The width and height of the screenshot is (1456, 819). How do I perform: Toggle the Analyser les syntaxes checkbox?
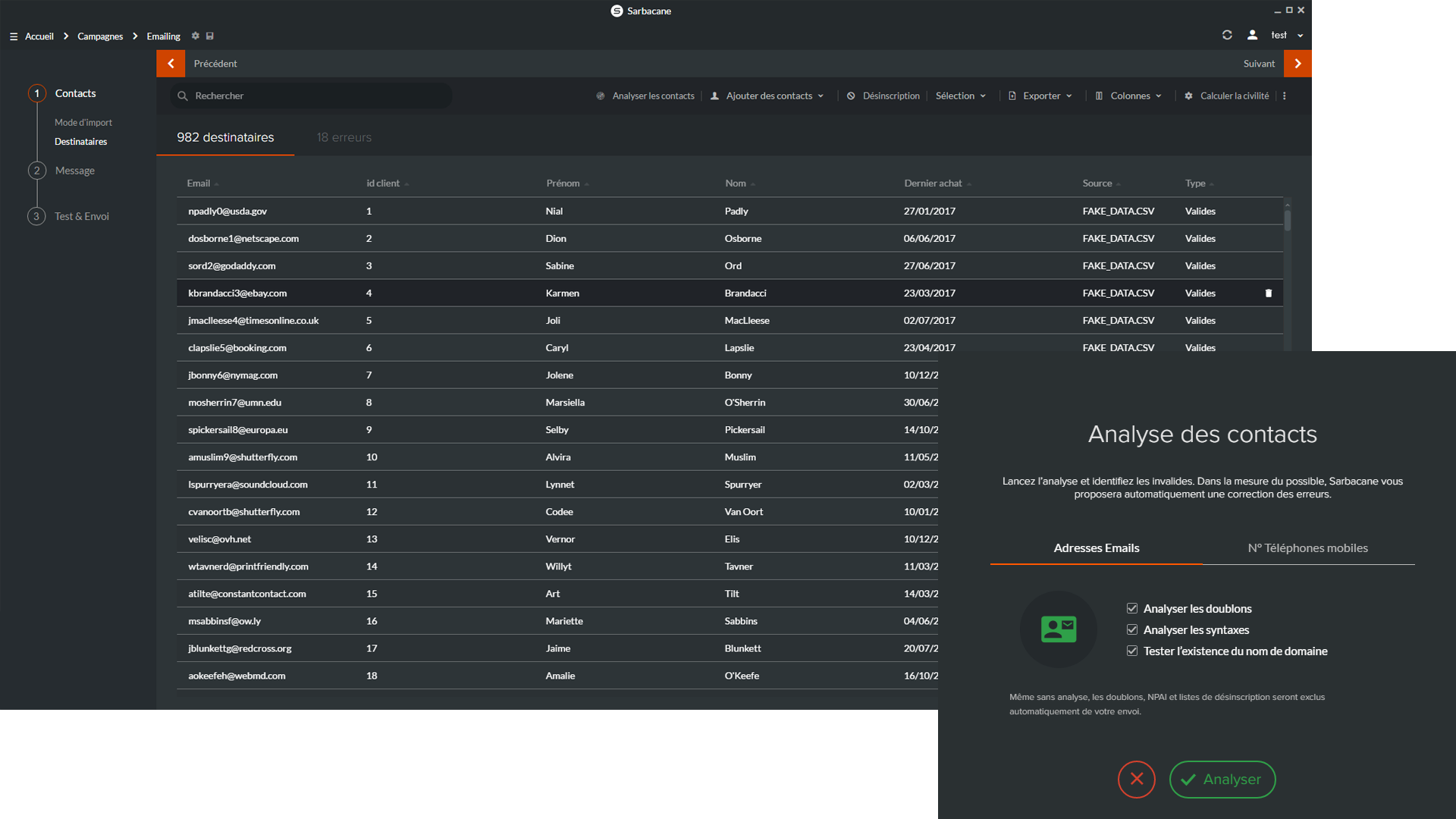(1132, 629)
